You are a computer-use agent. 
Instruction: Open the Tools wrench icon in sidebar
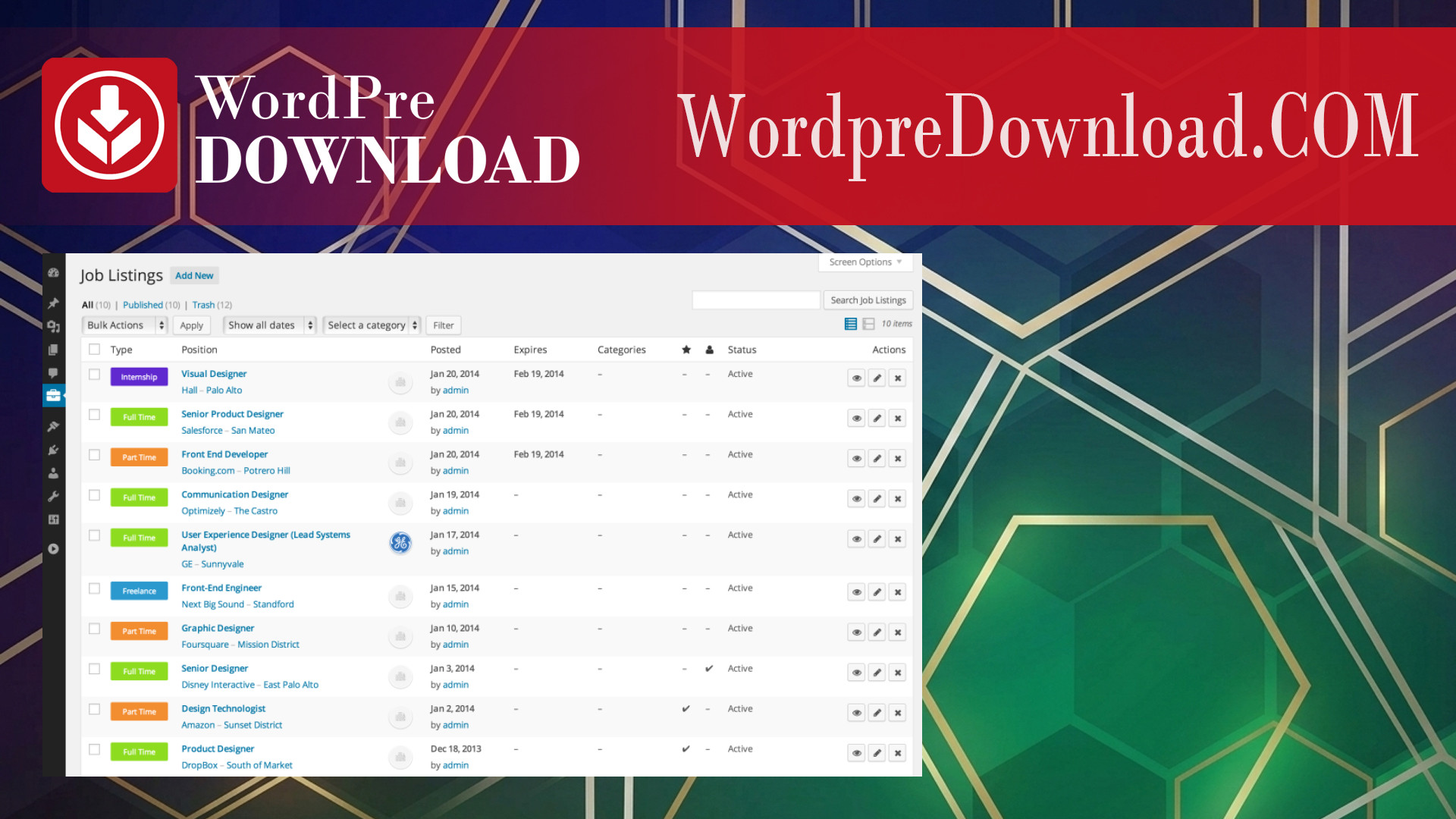point(53,497)
